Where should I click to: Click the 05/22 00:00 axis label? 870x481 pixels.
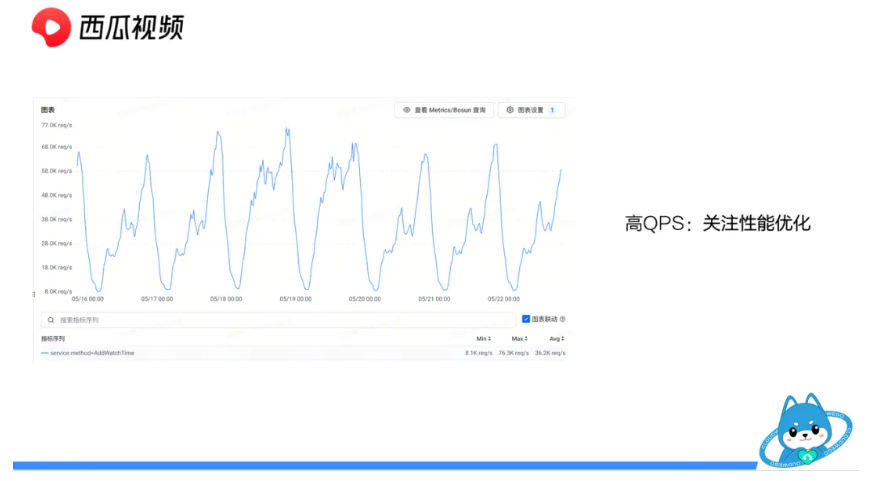[504, 299]
